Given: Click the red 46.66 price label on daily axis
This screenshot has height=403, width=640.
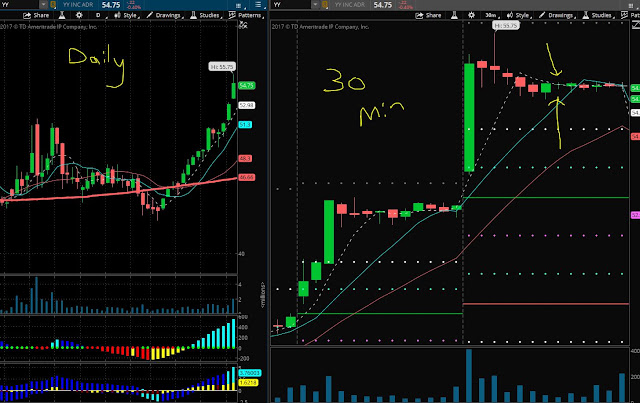Looking at the screenshot, I should click(247, 177).
